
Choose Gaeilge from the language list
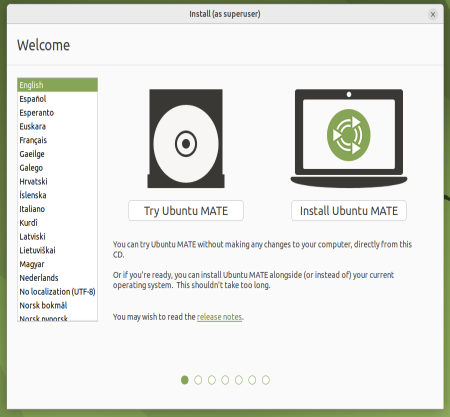[57, 154]
